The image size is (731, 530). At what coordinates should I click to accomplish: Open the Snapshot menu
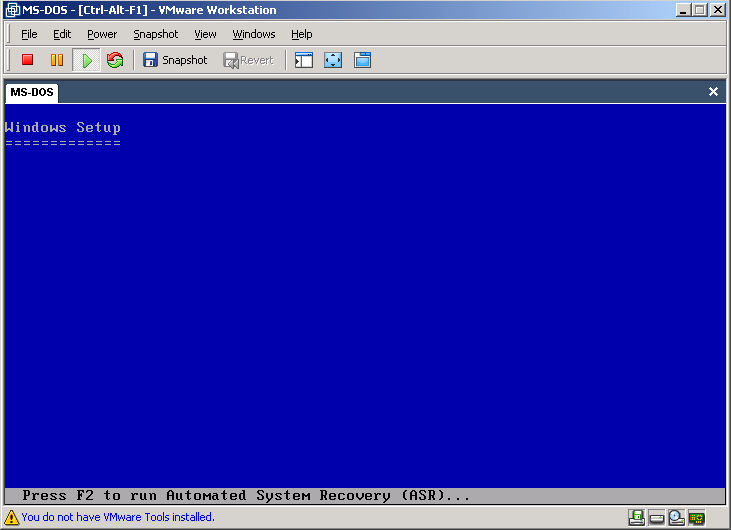click(x=156, y=34)
